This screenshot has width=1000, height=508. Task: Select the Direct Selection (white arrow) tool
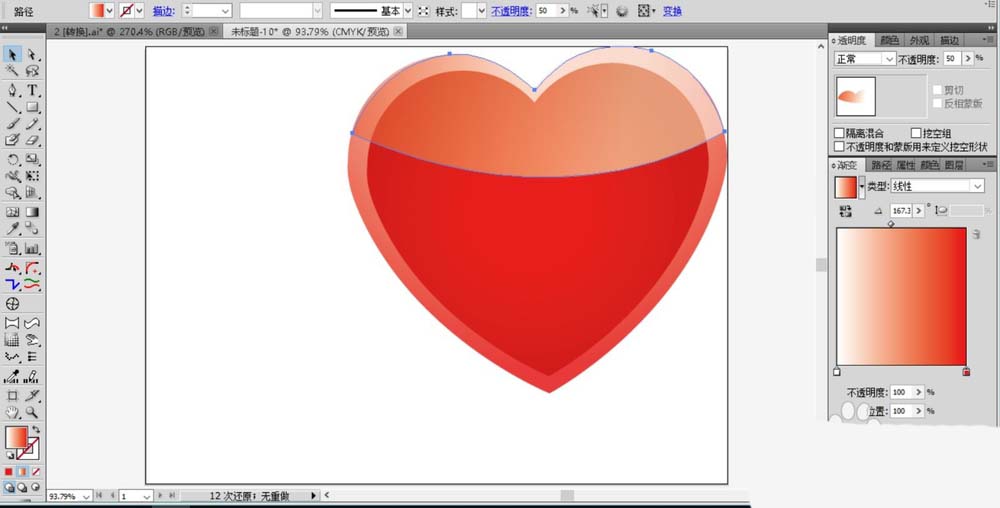pos(32,55)
